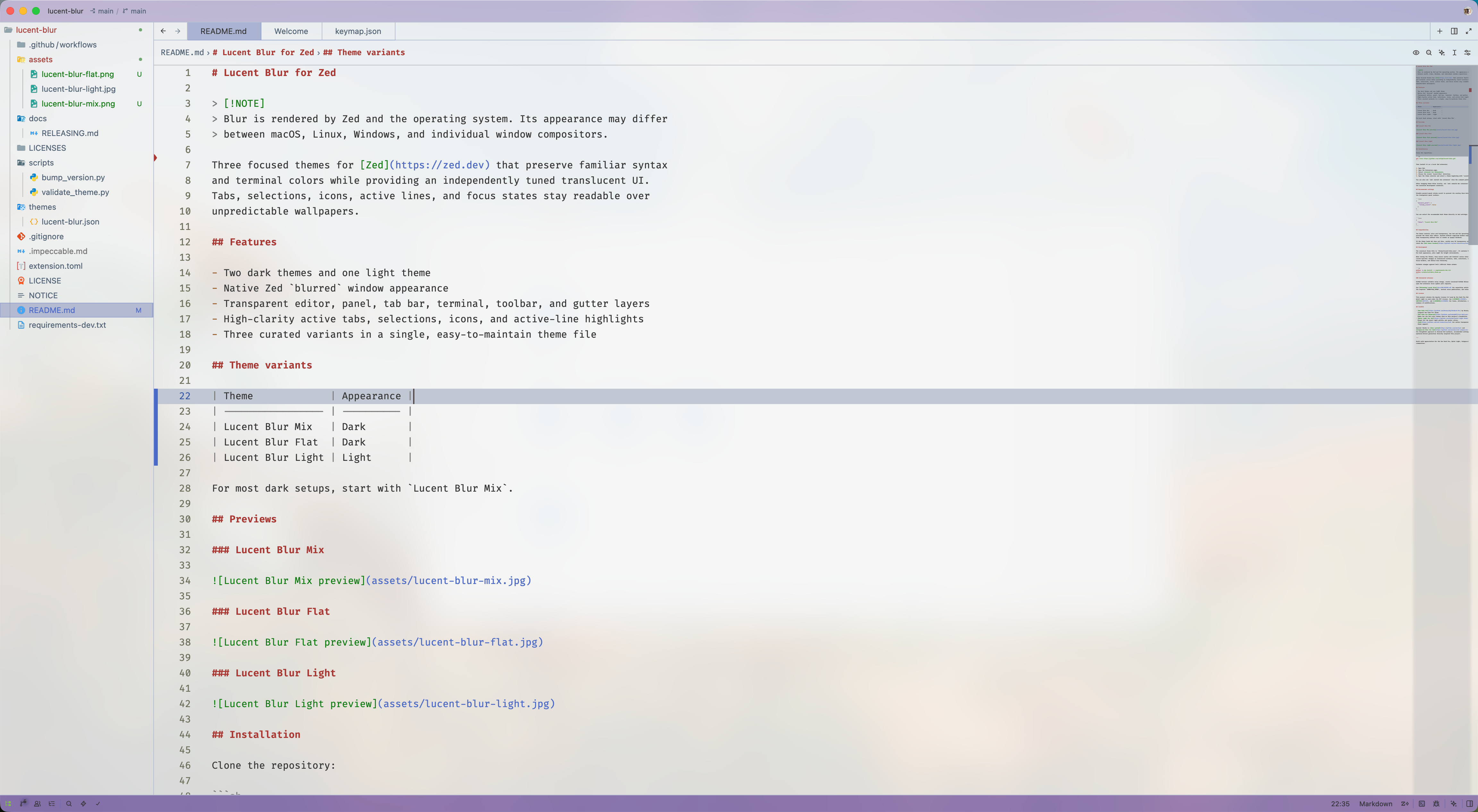Open lucent-blur.json in the project tree

[77, 222]
